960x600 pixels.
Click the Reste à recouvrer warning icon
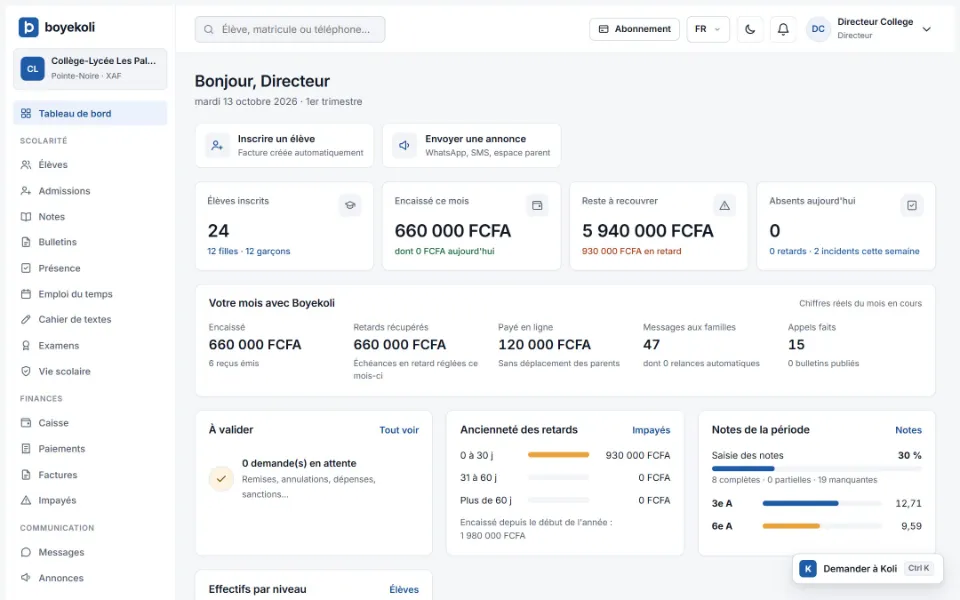click(x=724, y=206)
